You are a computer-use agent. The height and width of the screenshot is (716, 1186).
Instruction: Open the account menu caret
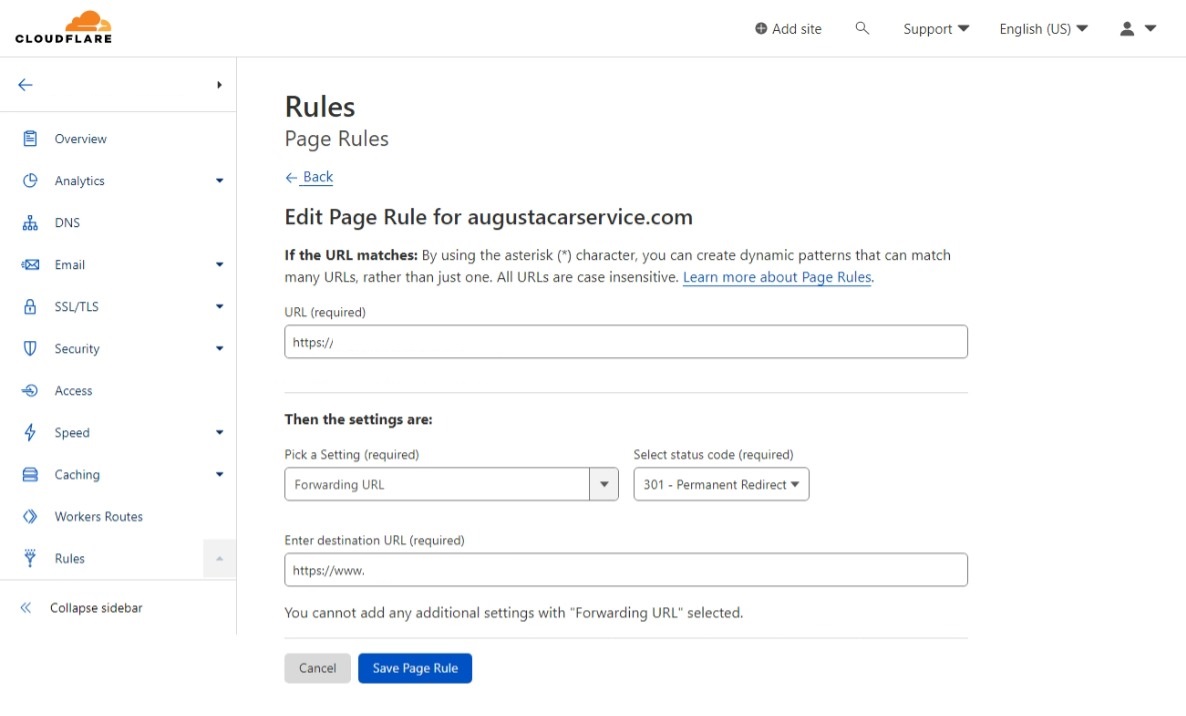pyautogui.click(x=1150, y=29)
